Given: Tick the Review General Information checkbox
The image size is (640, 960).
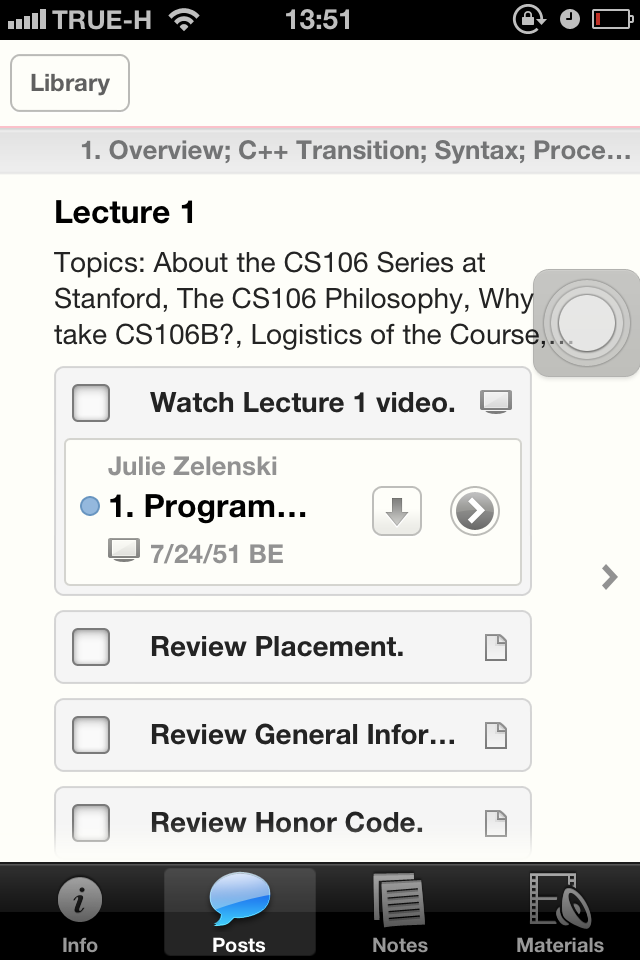Looking at the screenshot, I should coord(91,736).
